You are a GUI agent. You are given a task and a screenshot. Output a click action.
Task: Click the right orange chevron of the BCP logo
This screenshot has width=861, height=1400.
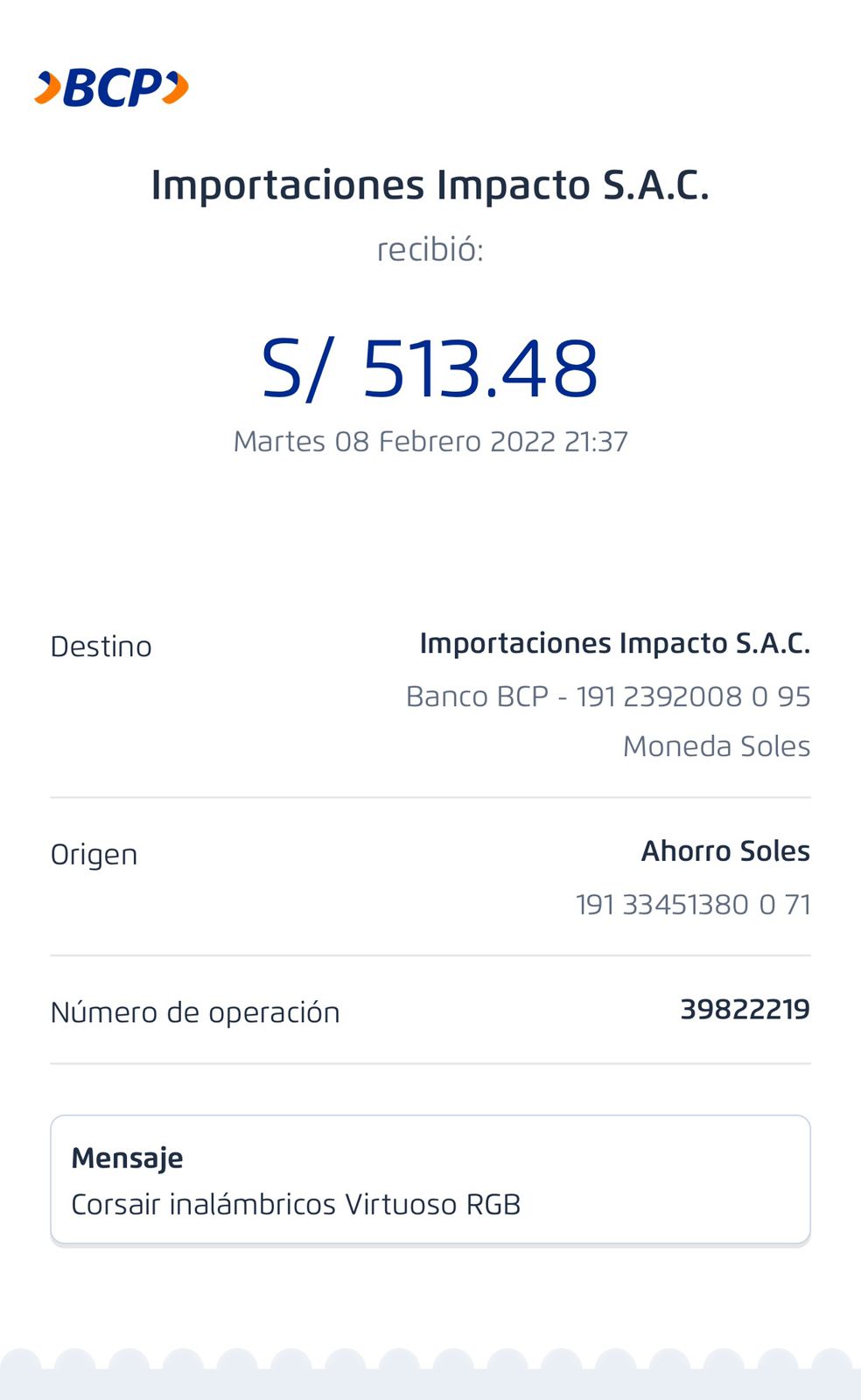coord(176,88)
